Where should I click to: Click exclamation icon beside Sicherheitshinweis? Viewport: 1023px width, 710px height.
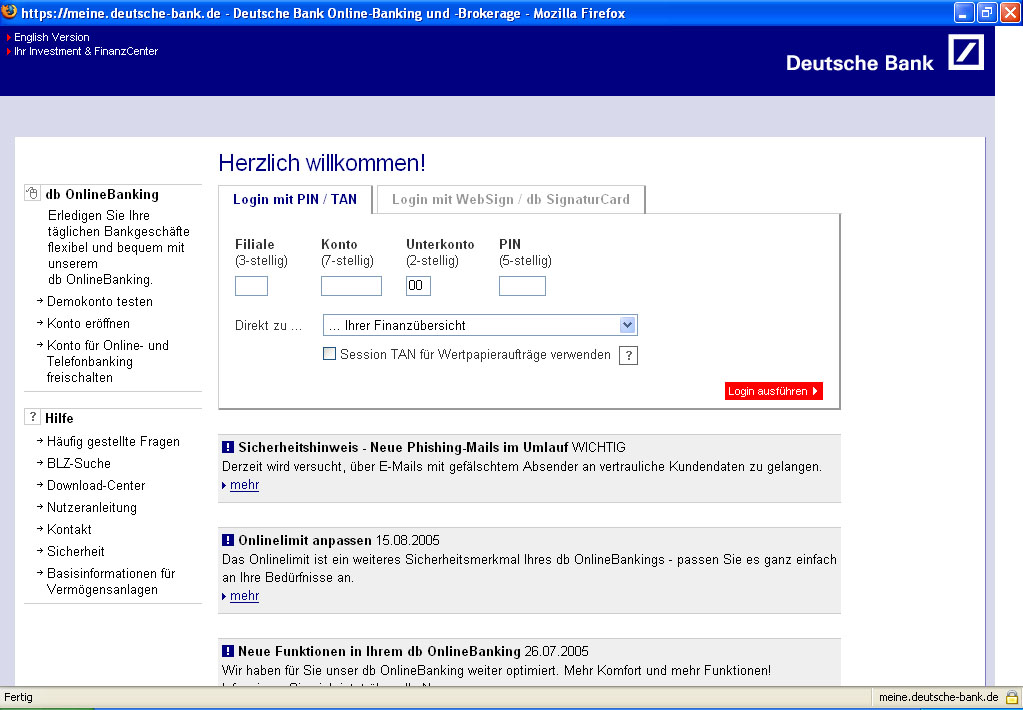tap(228, 447)
